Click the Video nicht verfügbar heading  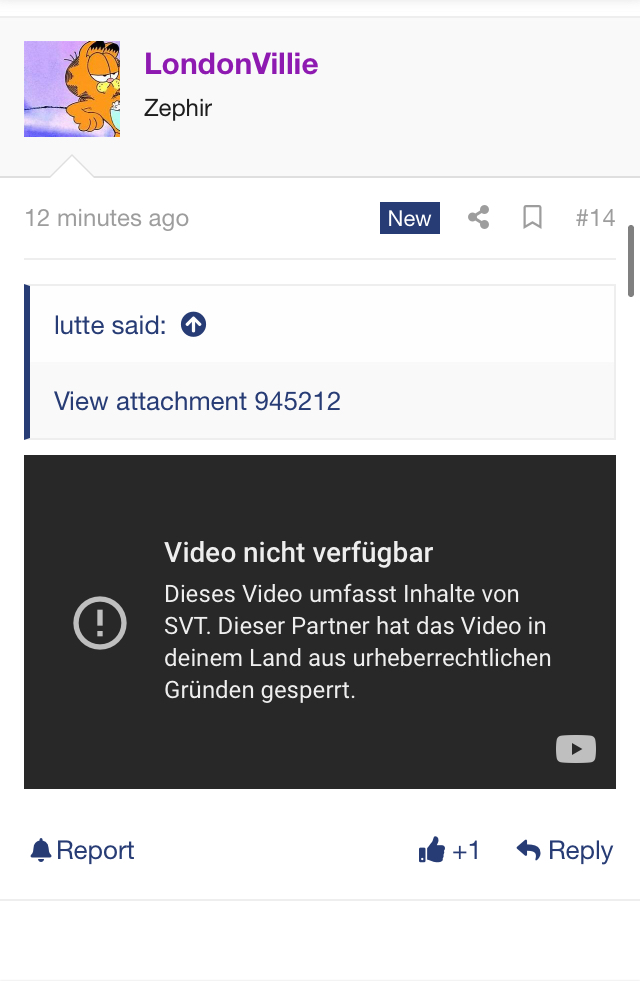tap(298, 553)
